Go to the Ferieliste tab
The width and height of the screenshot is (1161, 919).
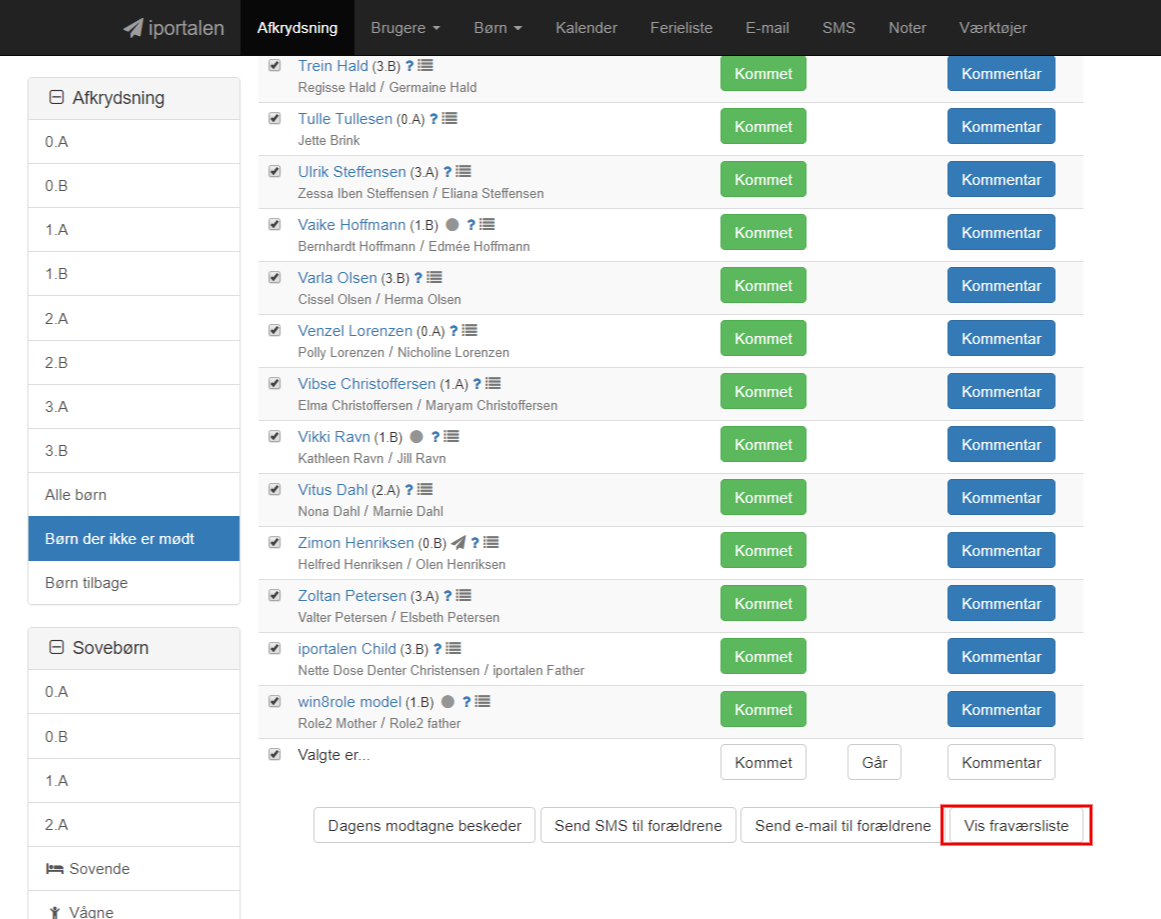[681, 28]
